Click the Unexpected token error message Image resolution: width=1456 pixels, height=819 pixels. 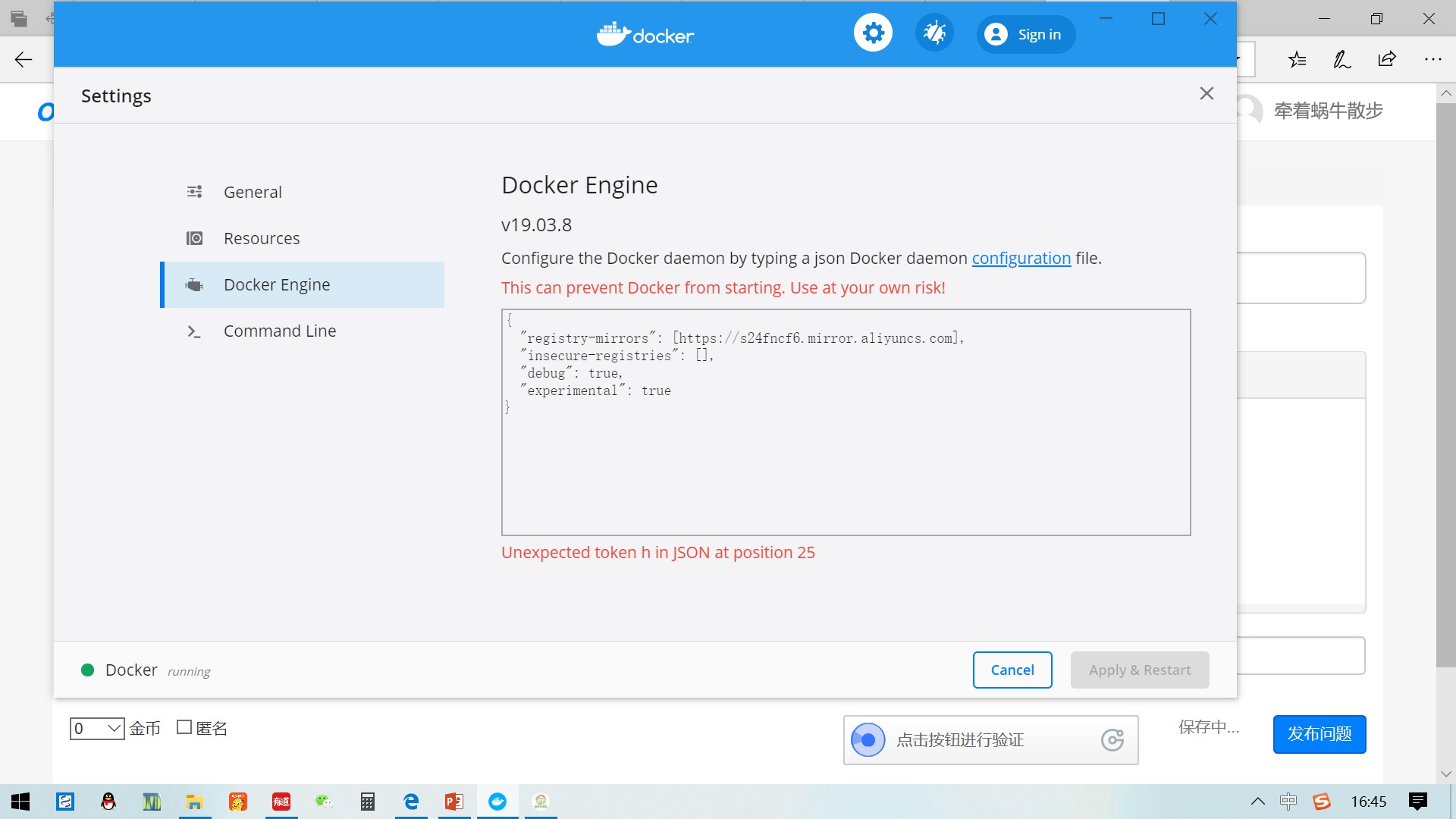657,552
